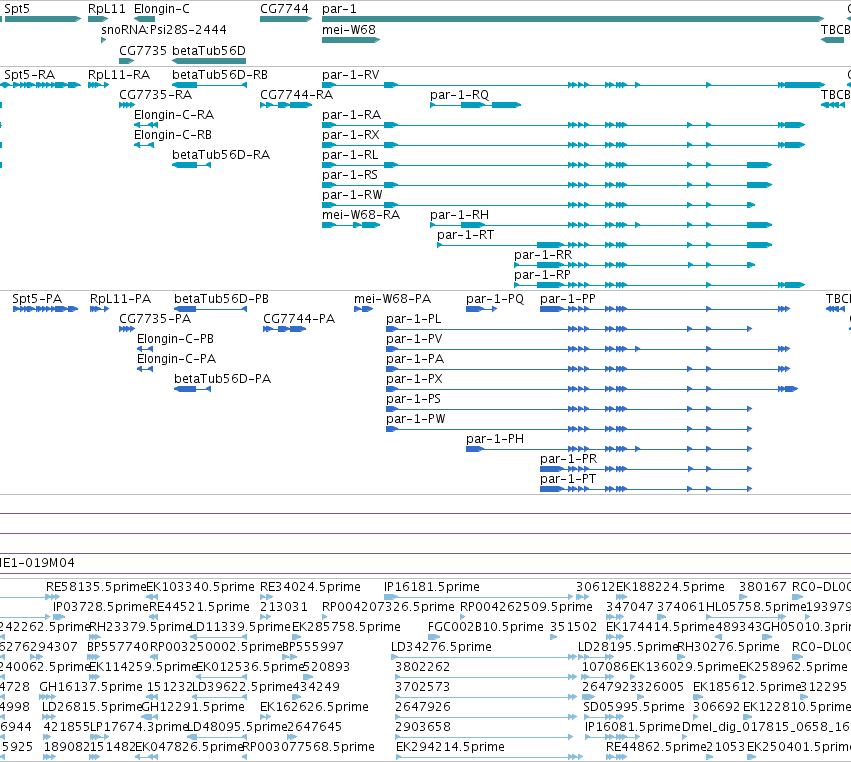Click the RpL11-RA transcript label
This screenshot has width=851, height=762.
pos(119,75)
